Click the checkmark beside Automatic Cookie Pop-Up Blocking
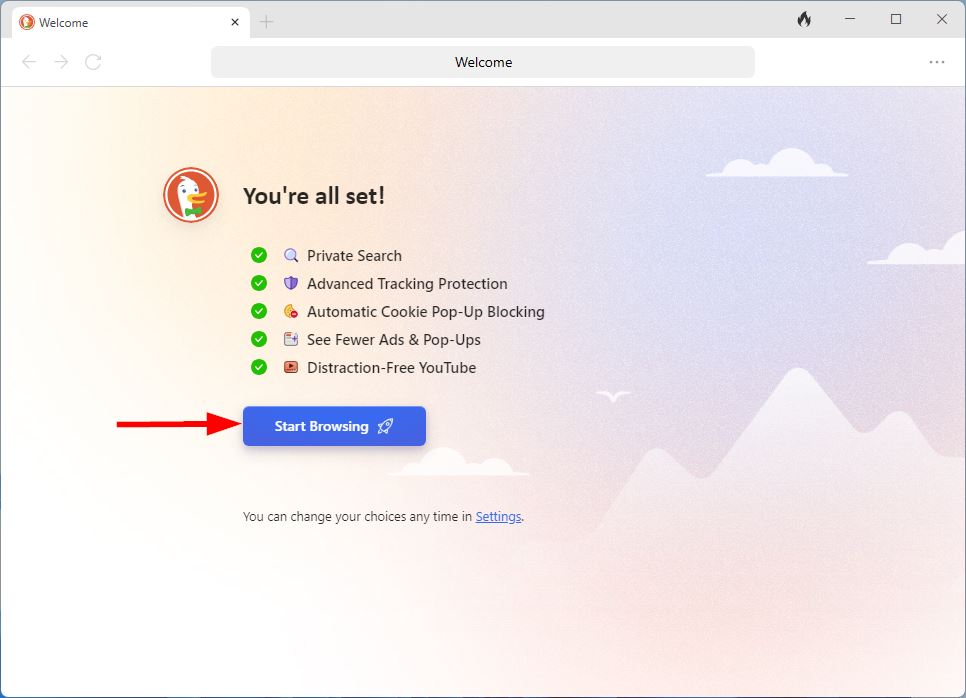The height and width of the screenshot is (698, 966). 259,311
